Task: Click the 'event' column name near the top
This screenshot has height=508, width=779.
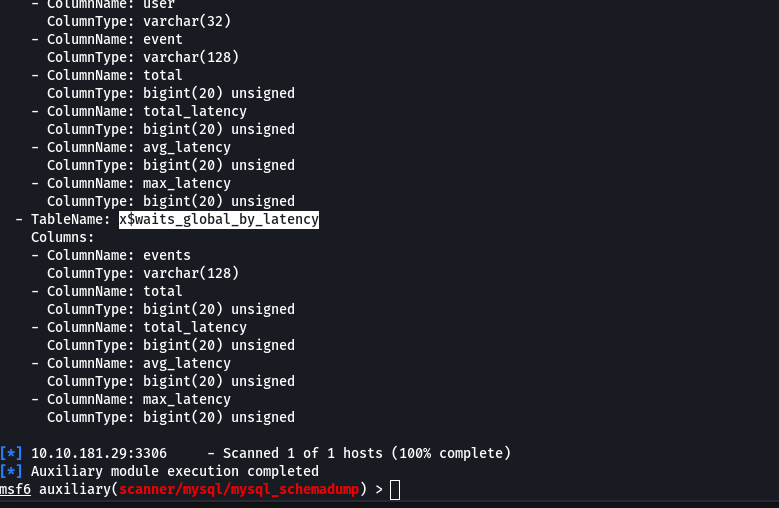Action: point(163,39)
